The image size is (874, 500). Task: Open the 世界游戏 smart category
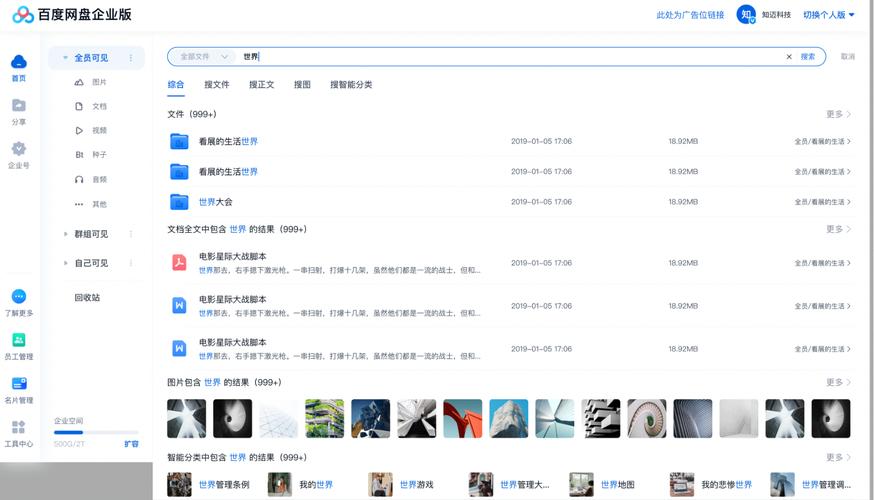point(401,484)
